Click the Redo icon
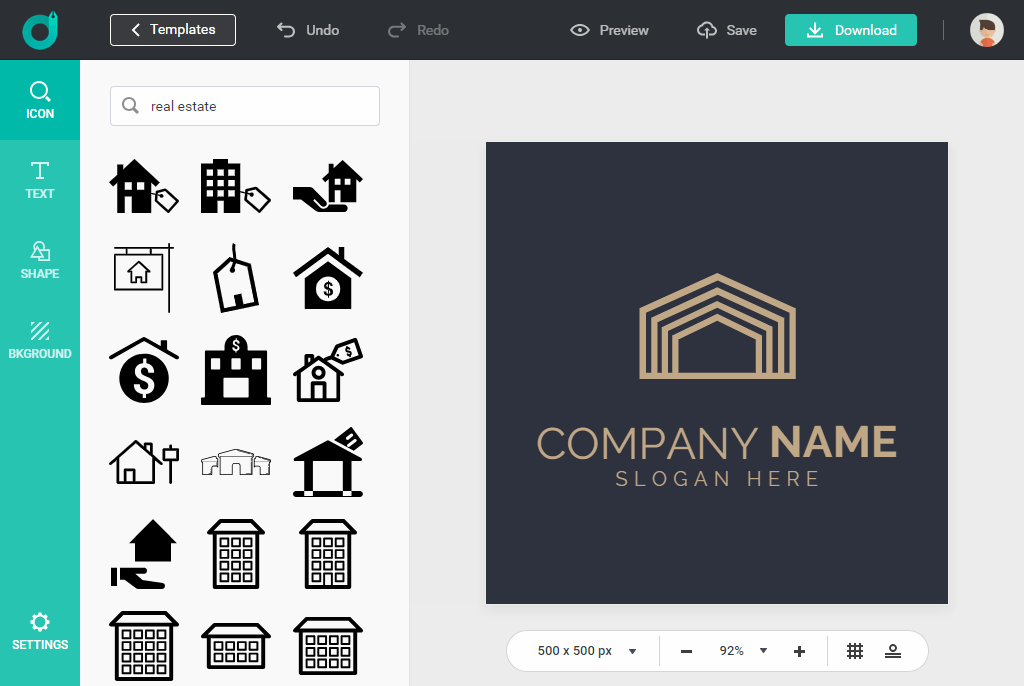This screenshot has width=1024, height=686. pyautogui.click(x=395, y=30)
